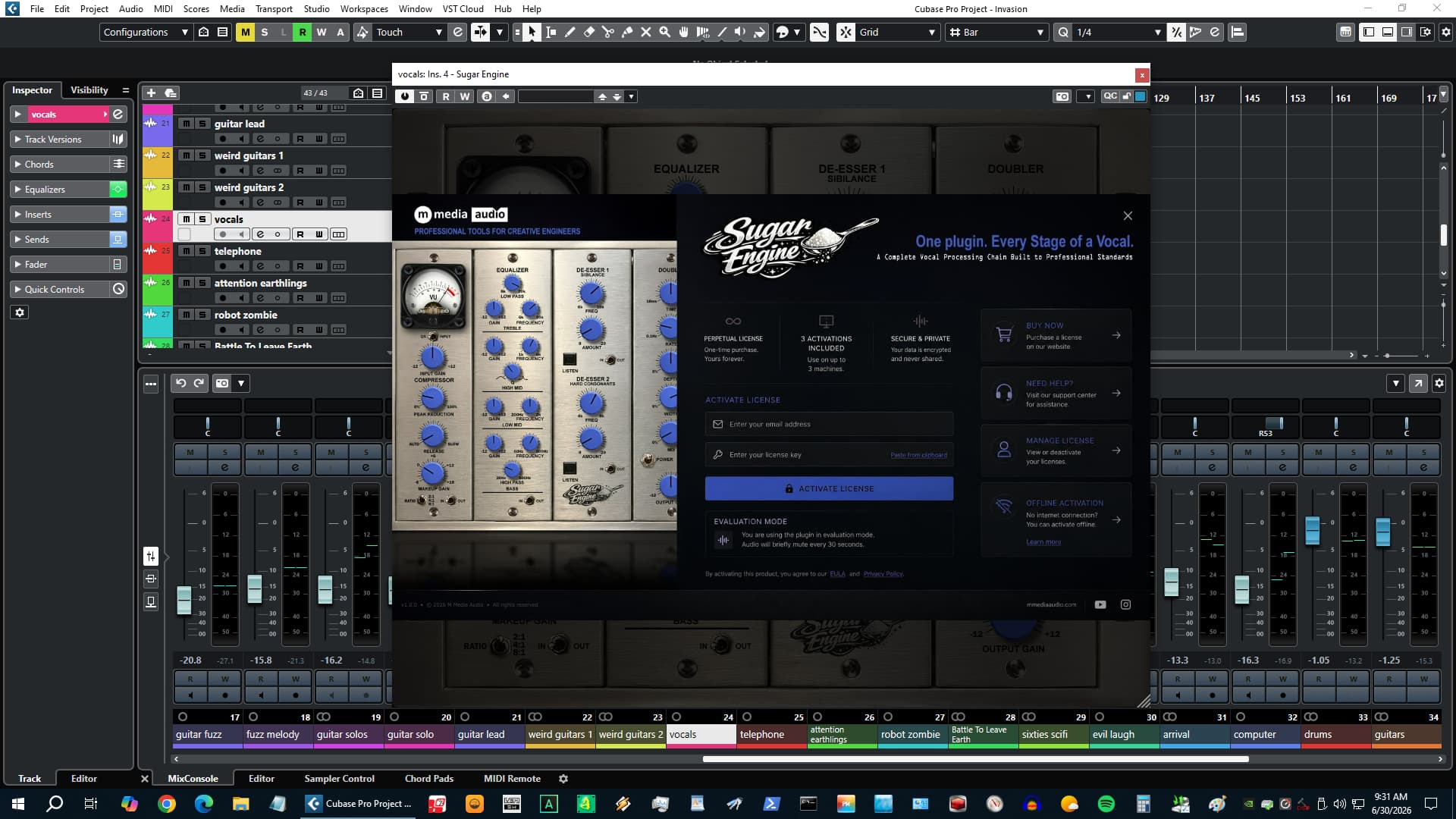1456x819 pixels.
Task: Open Manage License card
Action: pos(1056,450)
